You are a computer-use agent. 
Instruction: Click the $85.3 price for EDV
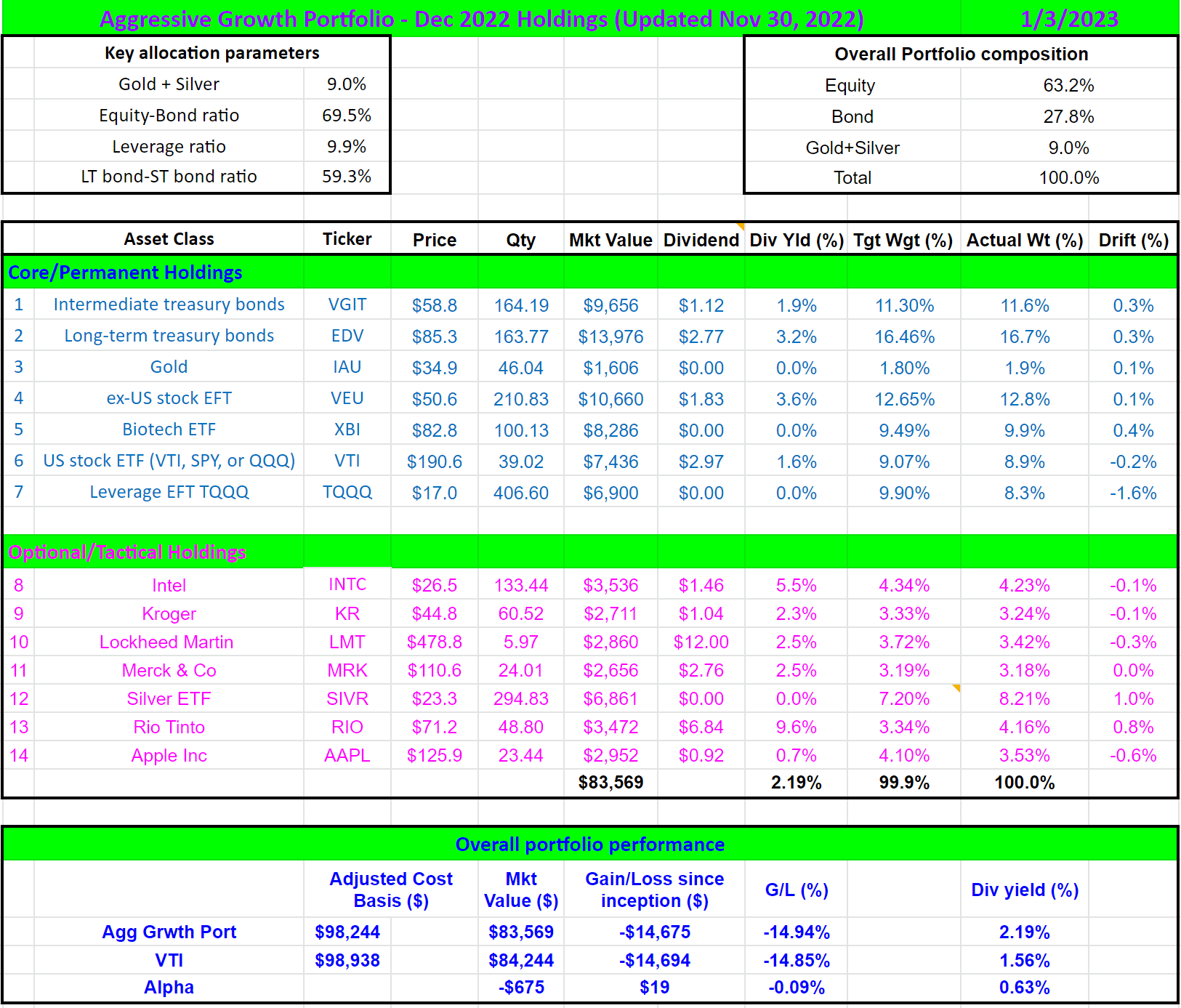[x=435, y=337]
